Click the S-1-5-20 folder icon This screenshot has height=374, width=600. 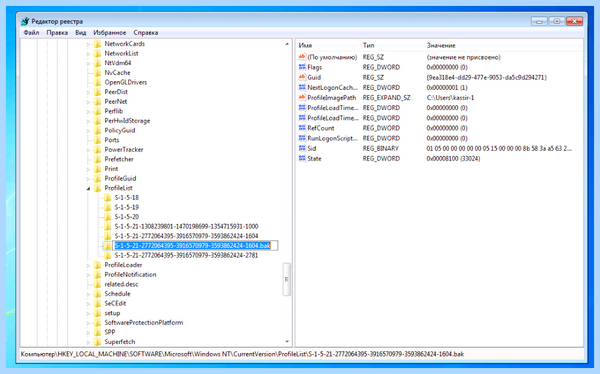point(108,217)
